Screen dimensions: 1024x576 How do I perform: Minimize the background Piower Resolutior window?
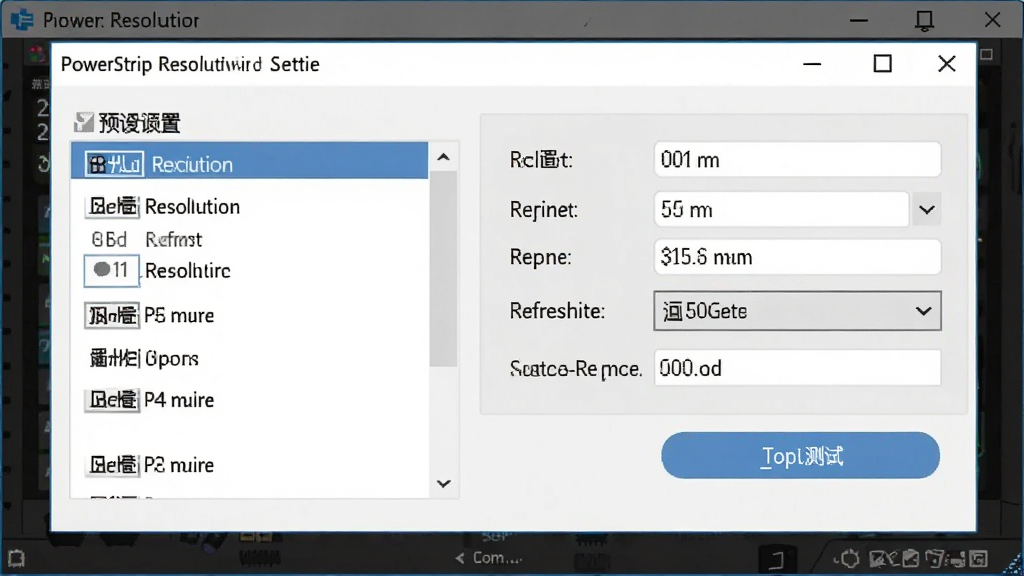point(858,20)
